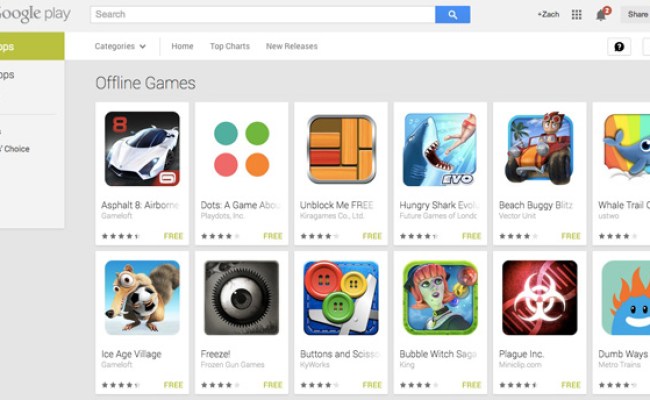Click the blue search magnifier button
This screenshot has height=400, width=650.
pyautogui.click(x=452, y=15)
